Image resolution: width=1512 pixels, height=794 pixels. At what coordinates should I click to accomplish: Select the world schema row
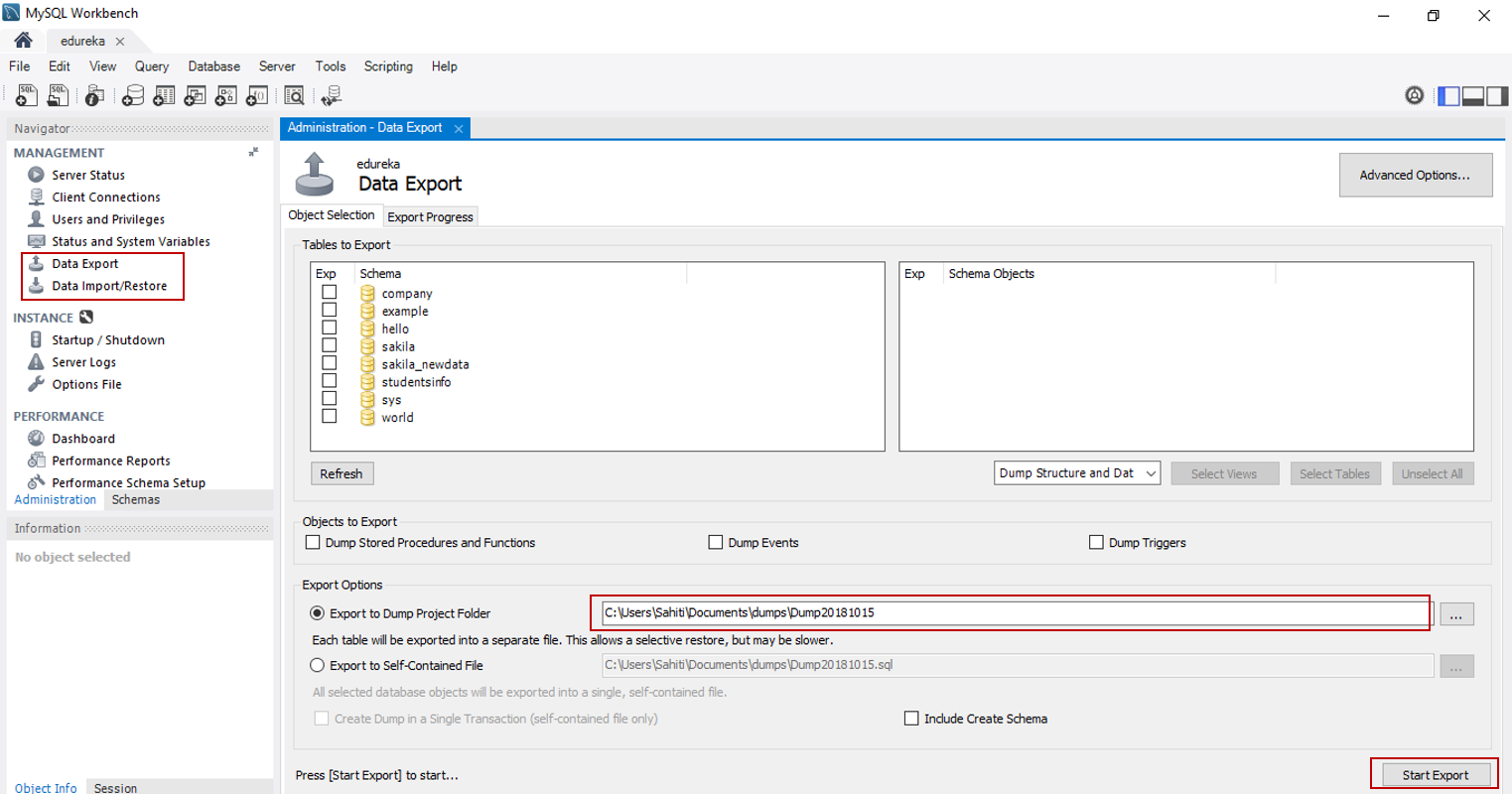pos(397,418)
